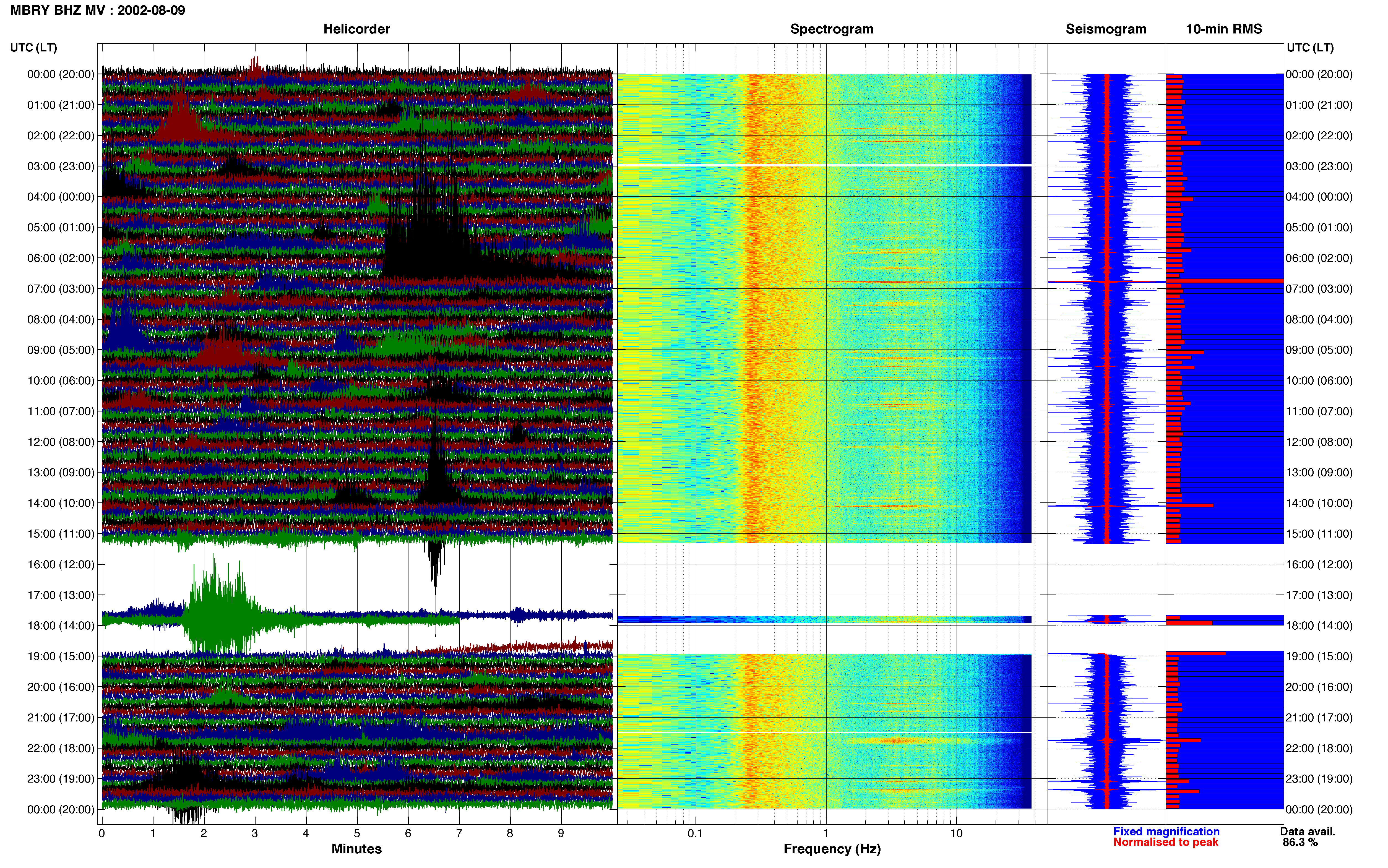
Task: Click tick label "1" on the Frequency axis
Action: coord(826,833)
